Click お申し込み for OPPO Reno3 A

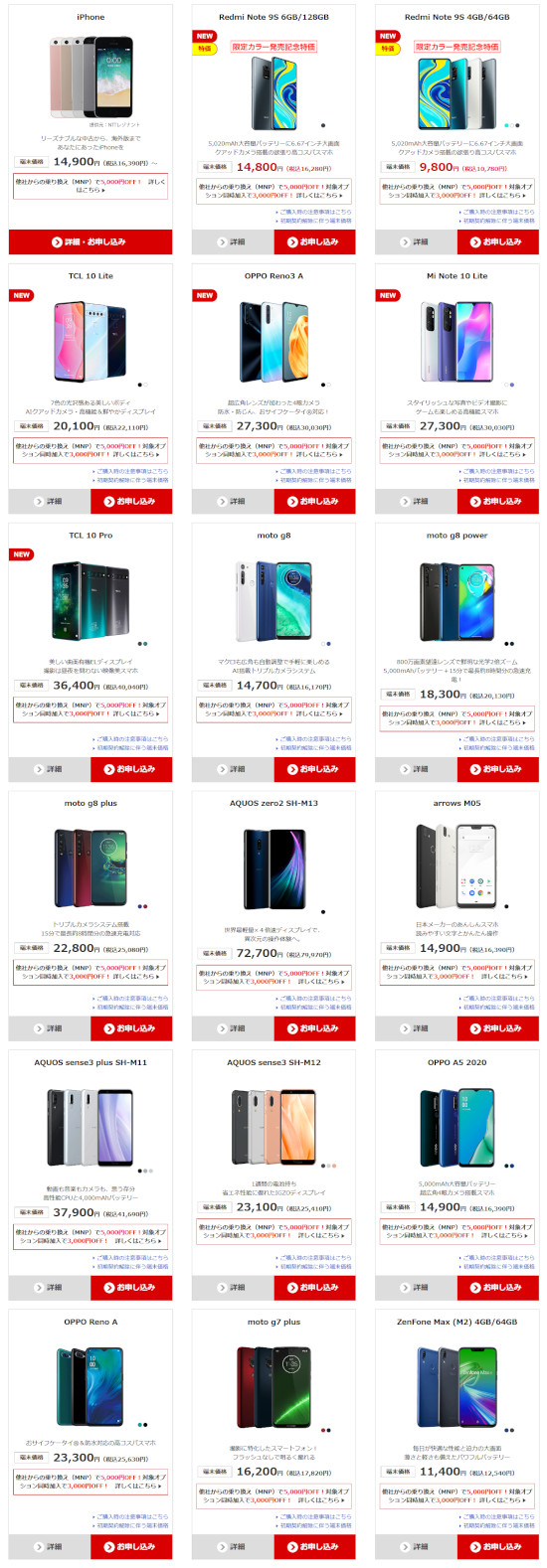coord(314,501)
